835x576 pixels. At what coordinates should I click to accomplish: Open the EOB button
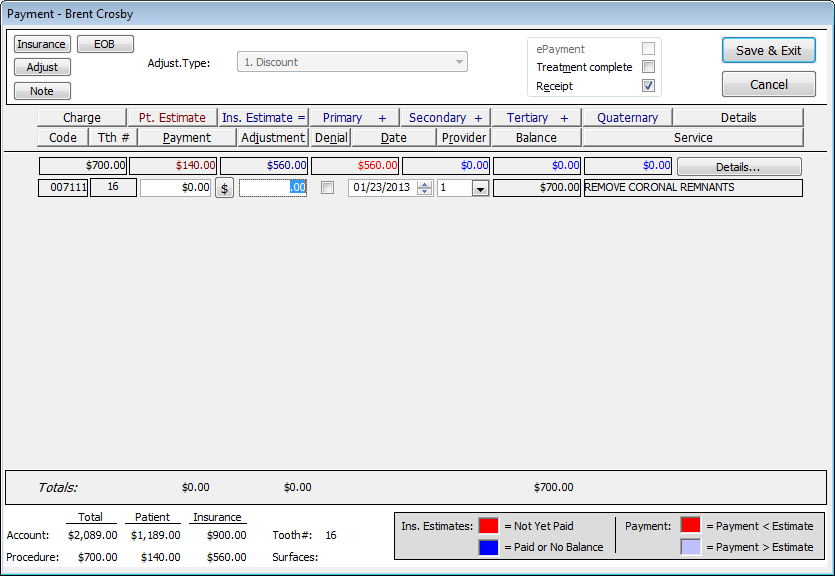click(105, 44)
